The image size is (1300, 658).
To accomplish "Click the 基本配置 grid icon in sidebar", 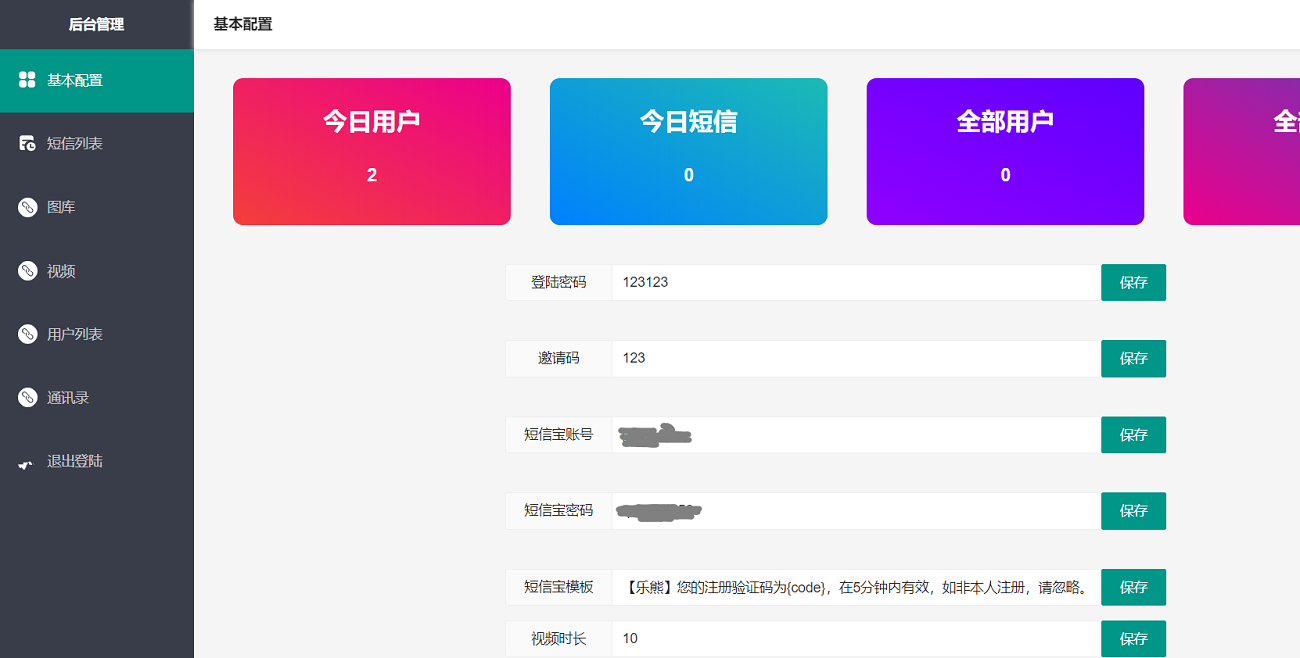I will 27,80.
